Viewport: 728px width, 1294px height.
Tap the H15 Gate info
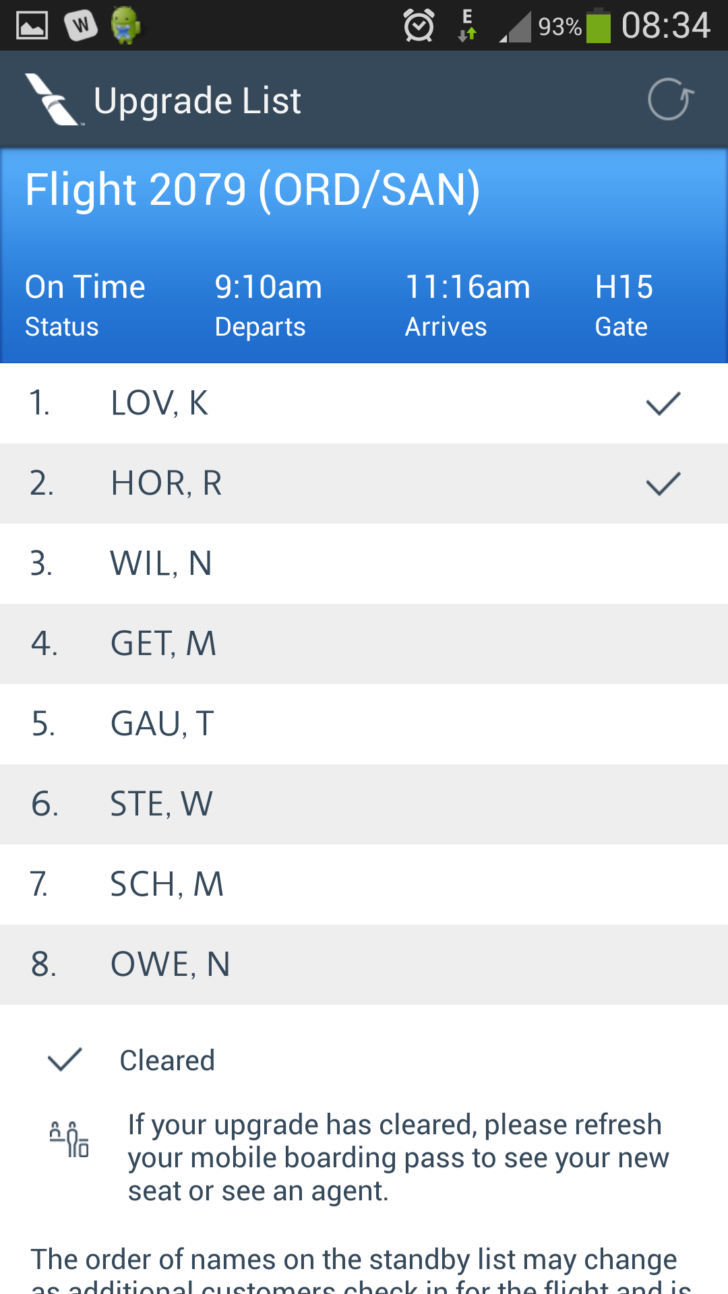click(x=623, y=305)
